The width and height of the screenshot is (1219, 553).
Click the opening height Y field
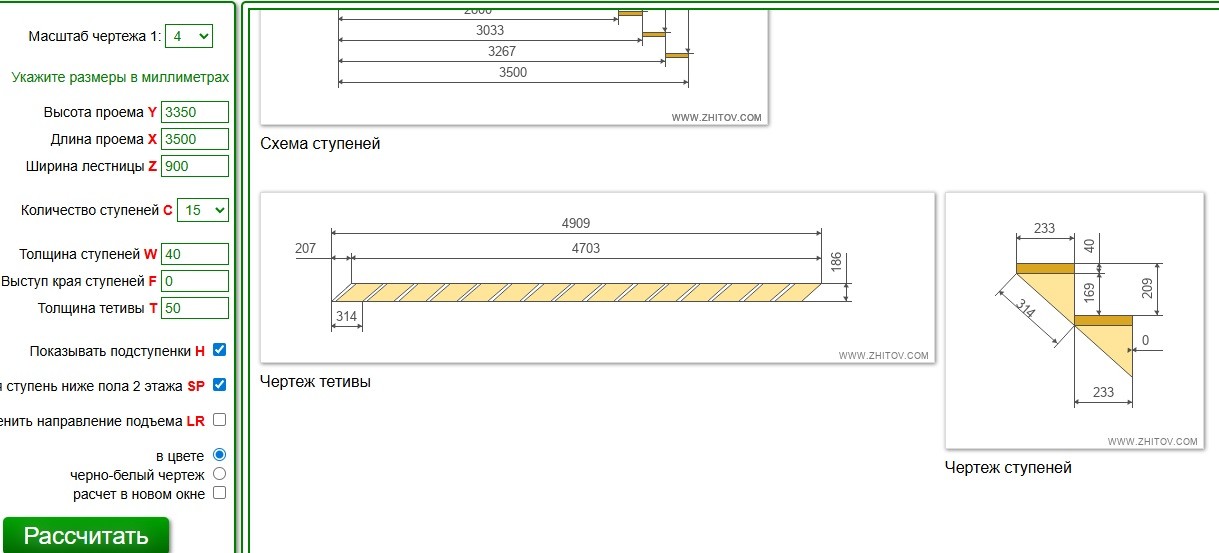[x=194, y=112]
